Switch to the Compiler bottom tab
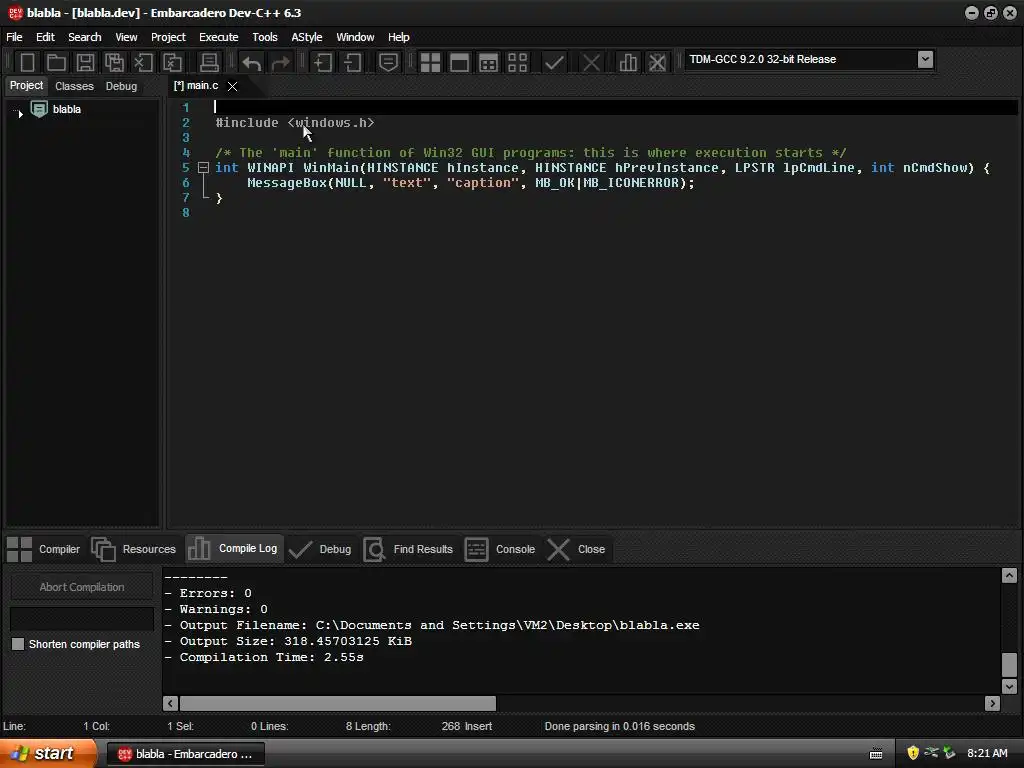Image resolution: width=1024 pixels, height=768 pixels. tap(44, 549)
